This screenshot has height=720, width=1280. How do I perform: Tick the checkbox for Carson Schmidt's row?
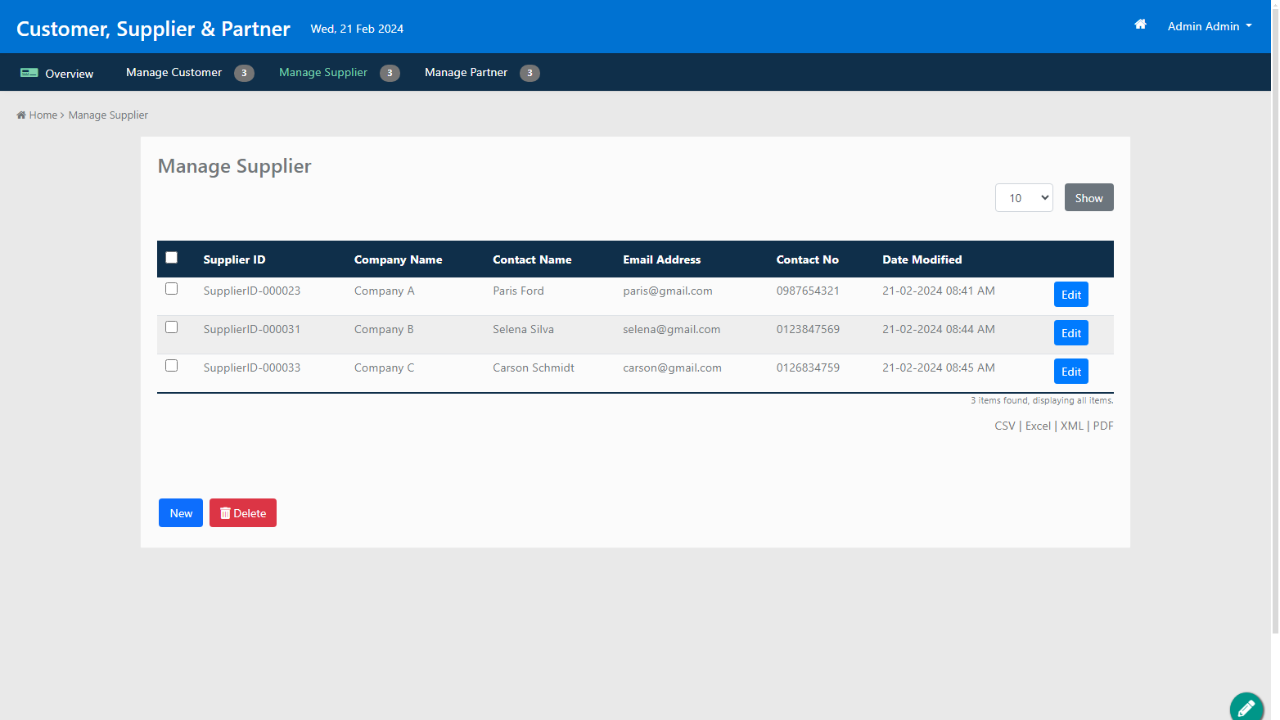(171, 366)
